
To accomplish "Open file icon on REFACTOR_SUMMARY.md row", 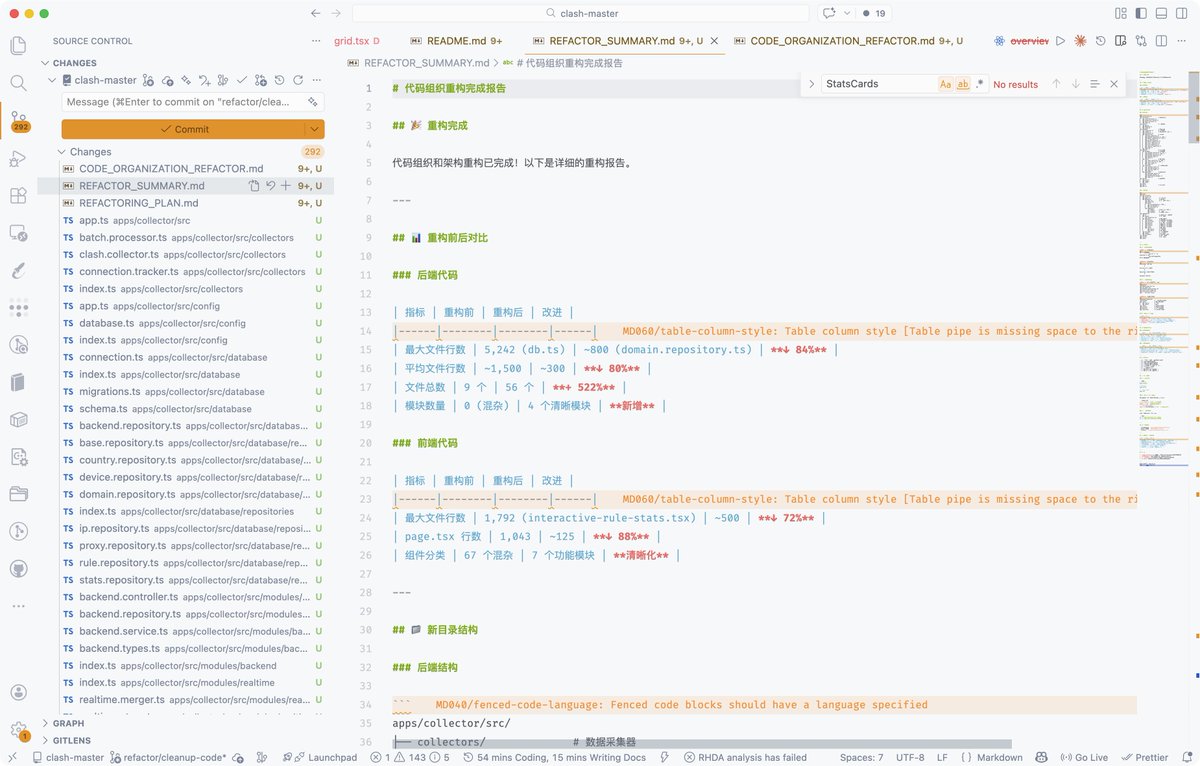I will 254,186.
